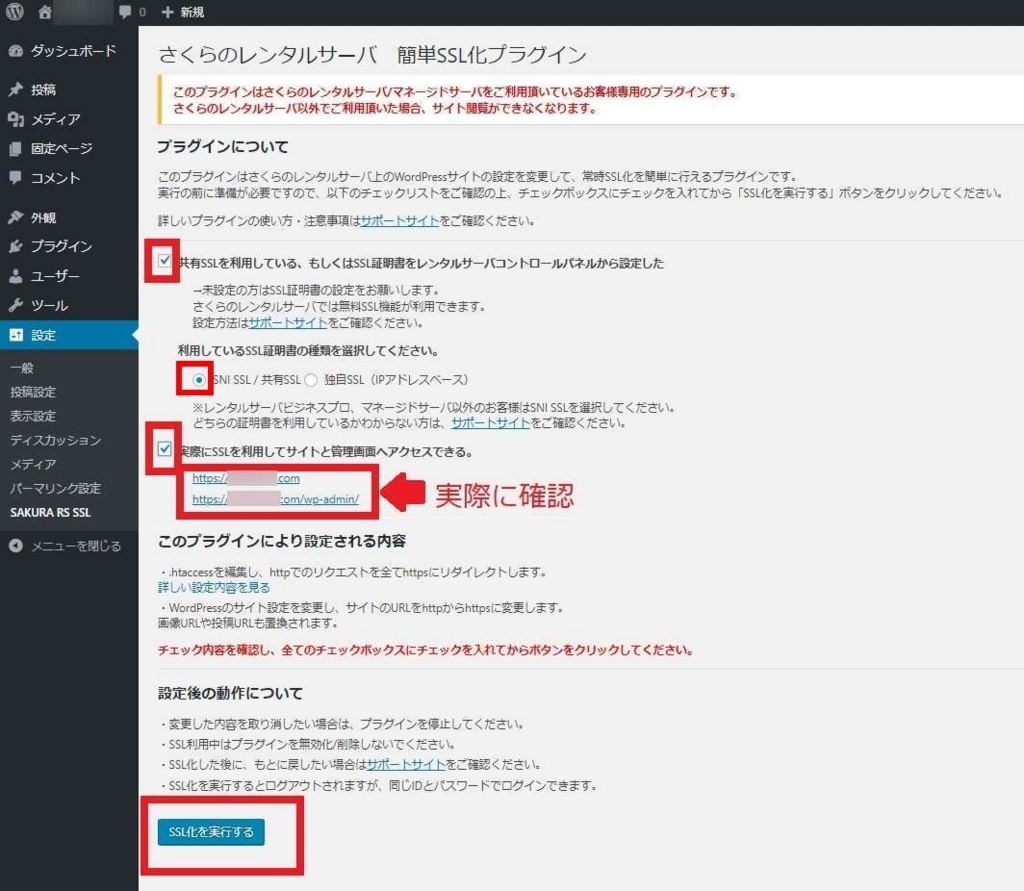The height and width of the screenshot is (891, 1024).
Task: Open サポートサイト link after 設定方法は
Action: (x=288, y=323)
